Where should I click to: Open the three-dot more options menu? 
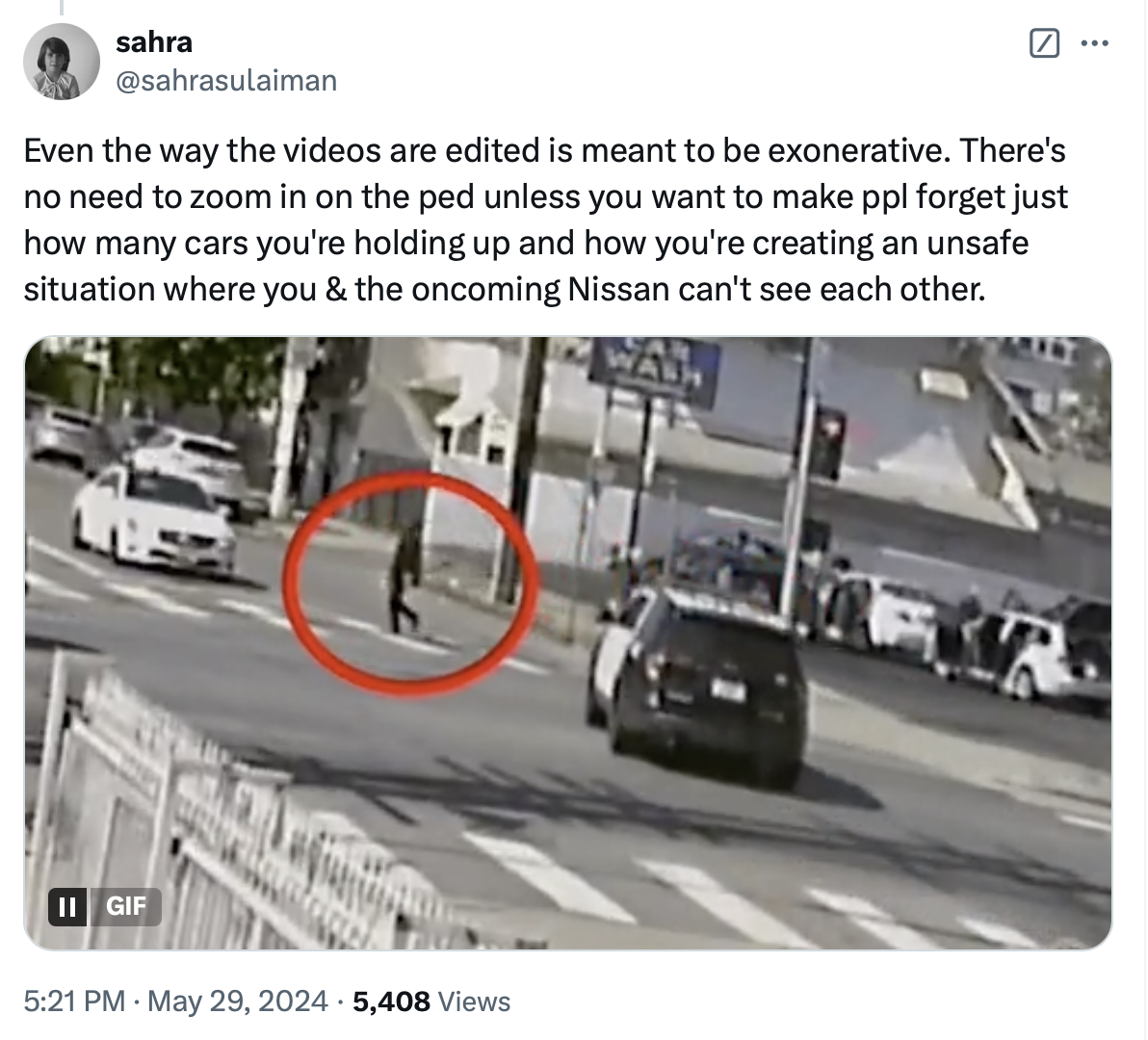[1095, 43]
